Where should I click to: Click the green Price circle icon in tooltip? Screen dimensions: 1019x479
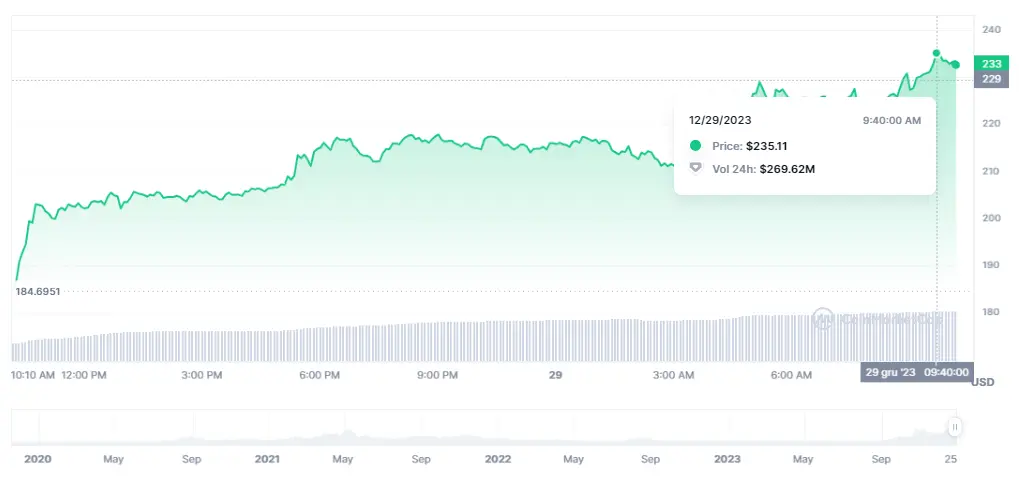(696, 146)
